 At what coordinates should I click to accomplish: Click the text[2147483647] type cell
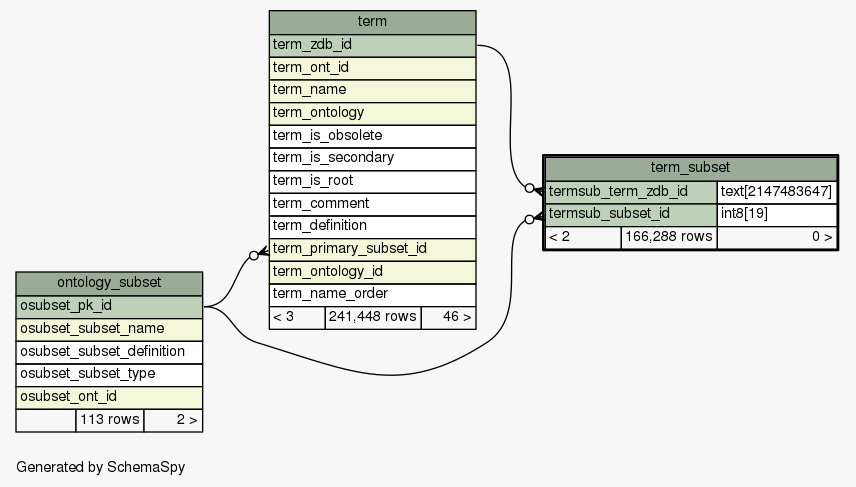[x=776, y=191]
